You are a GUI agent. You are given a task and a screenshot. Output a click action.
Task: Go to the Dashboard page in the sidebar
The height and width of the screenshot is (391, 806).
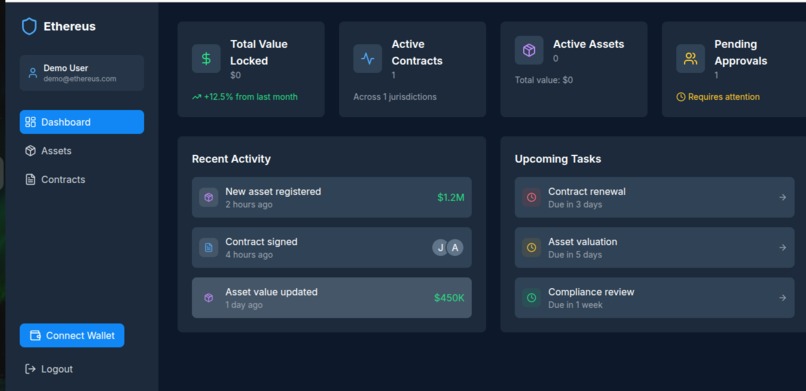82,122
